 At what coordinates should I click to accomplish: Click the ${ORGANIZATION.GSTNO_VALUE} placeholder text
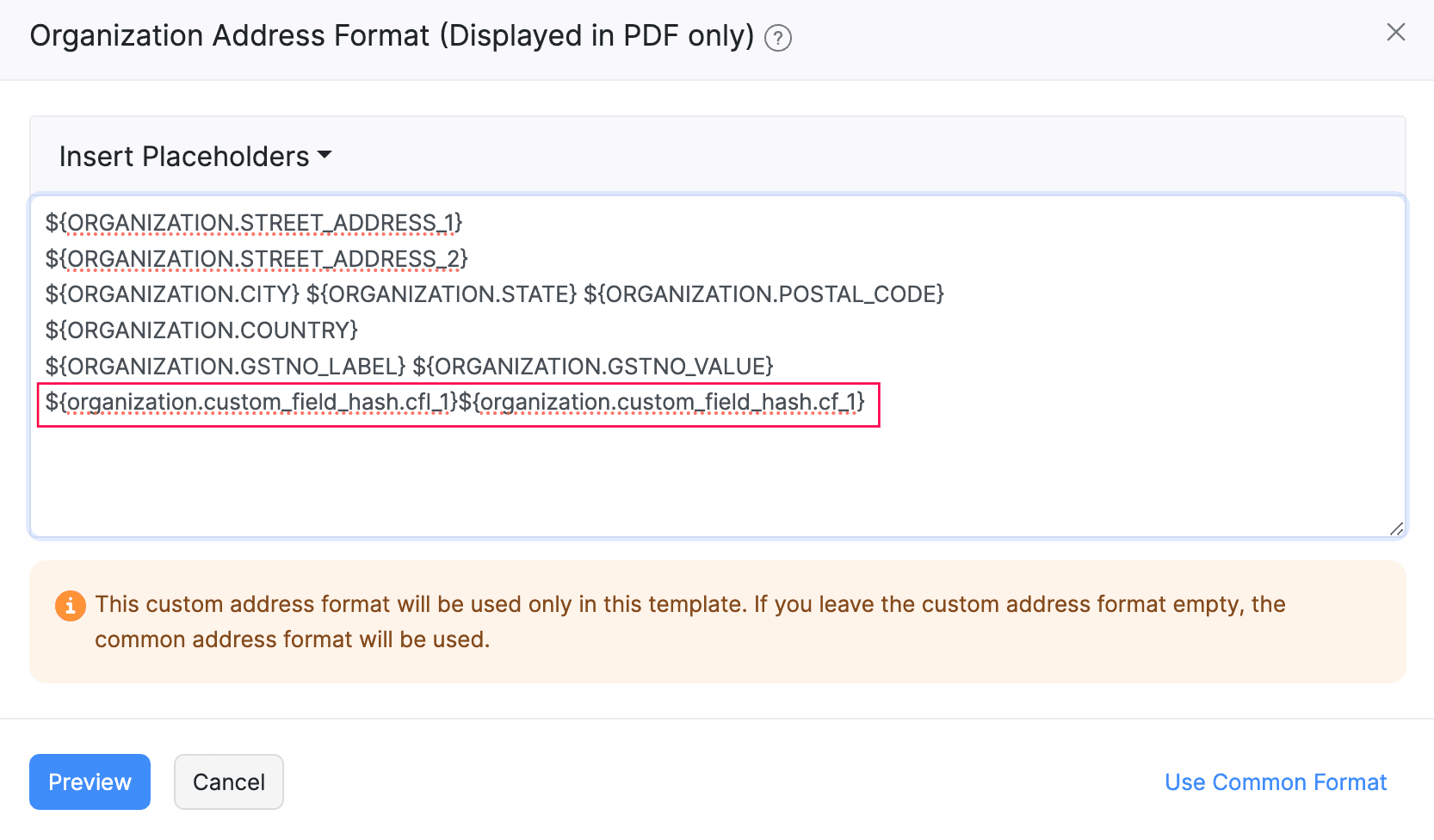tap(593, 367)
